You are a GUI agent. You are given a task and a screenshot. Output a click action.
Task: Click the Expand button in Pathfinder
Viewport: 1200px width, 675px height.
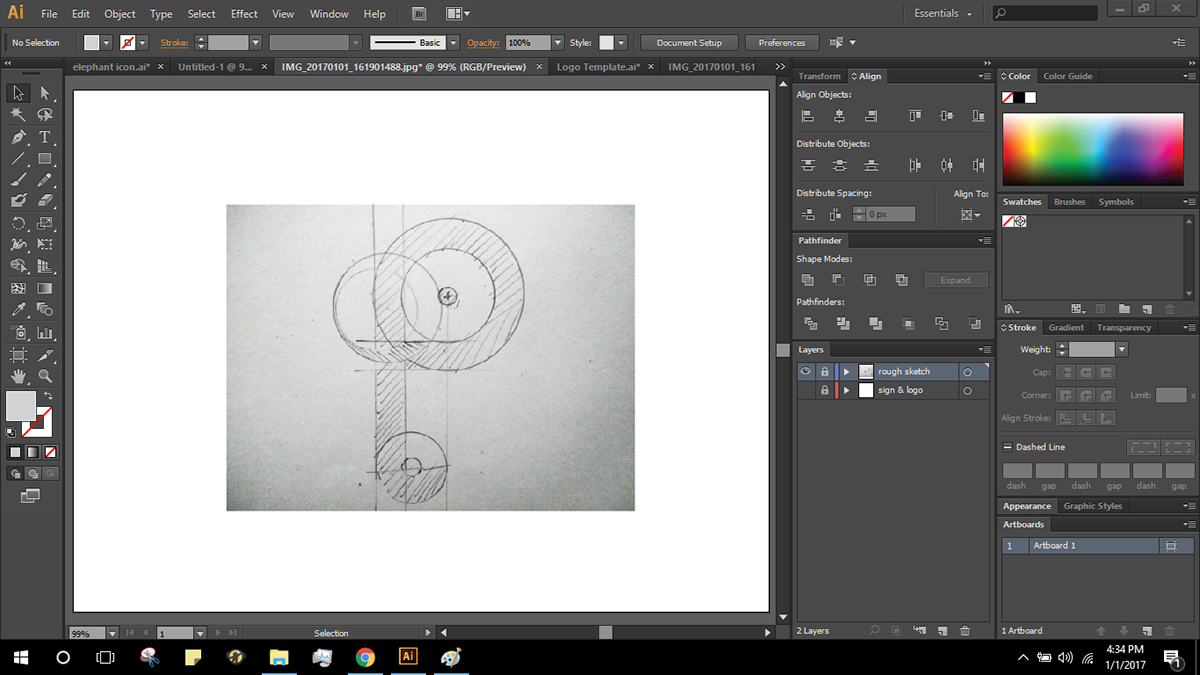pyautogui.click(x=955, y=280)
